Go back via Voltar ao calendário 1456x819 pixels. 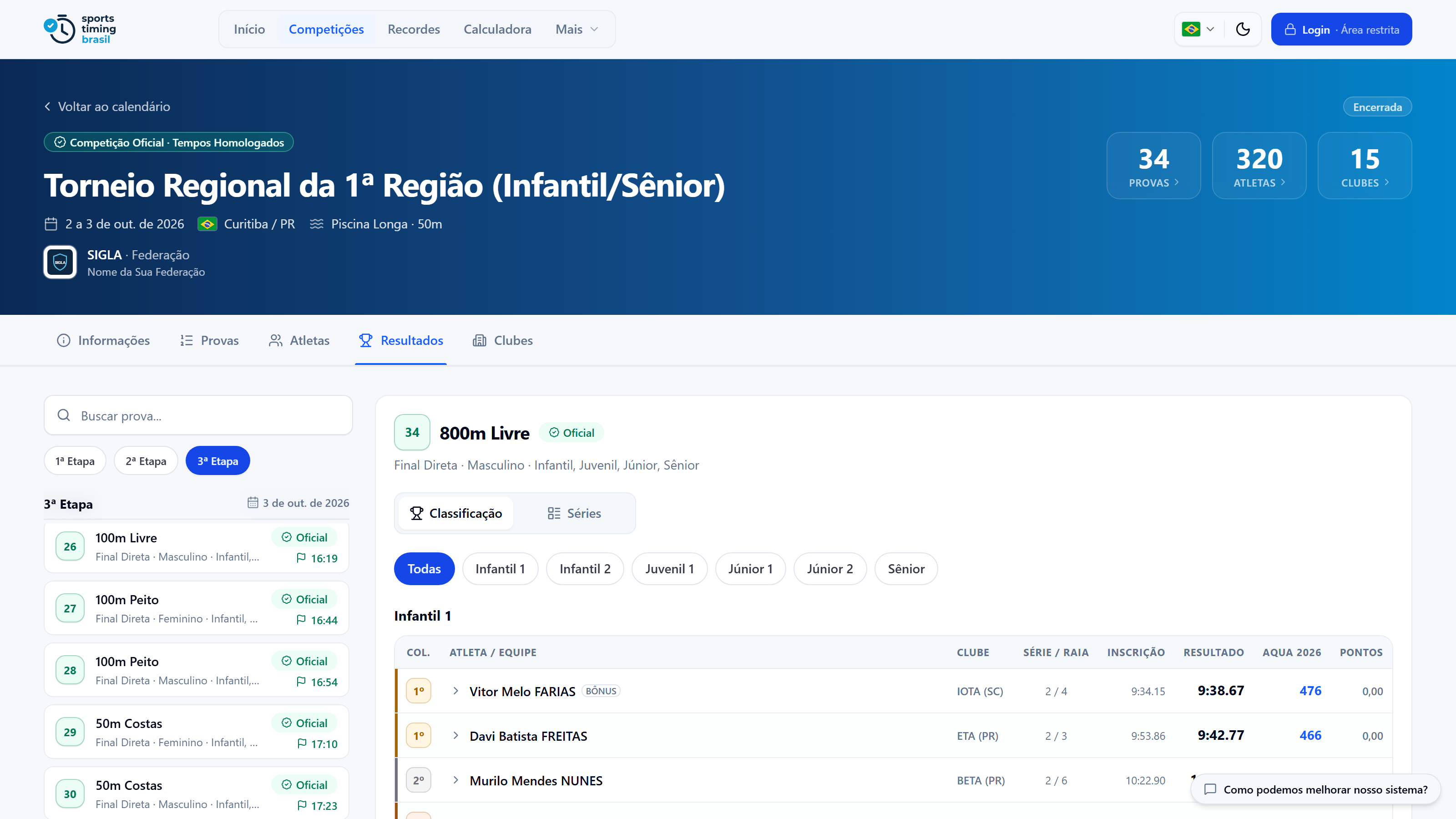click(x=107, y=106)
